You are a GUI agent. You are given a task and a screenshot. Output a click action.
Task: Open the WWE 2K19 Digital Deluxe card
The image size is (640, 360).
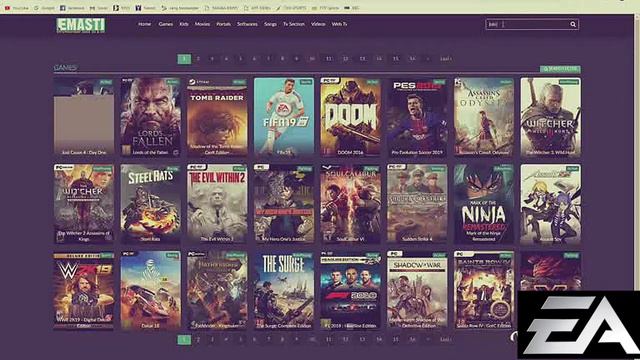click(84, 290)
